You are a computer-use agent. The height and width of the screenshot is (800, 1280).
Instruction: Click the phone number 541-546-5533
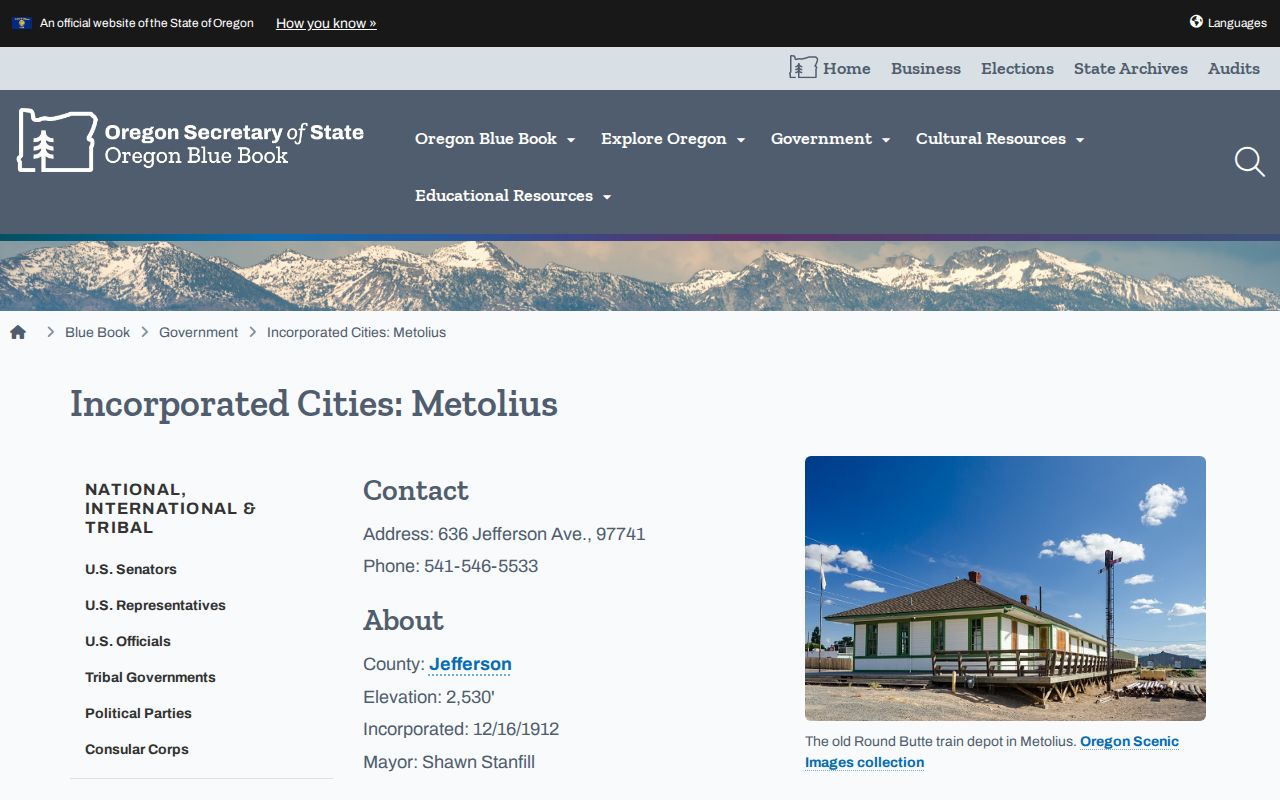[x=481, y=566]
